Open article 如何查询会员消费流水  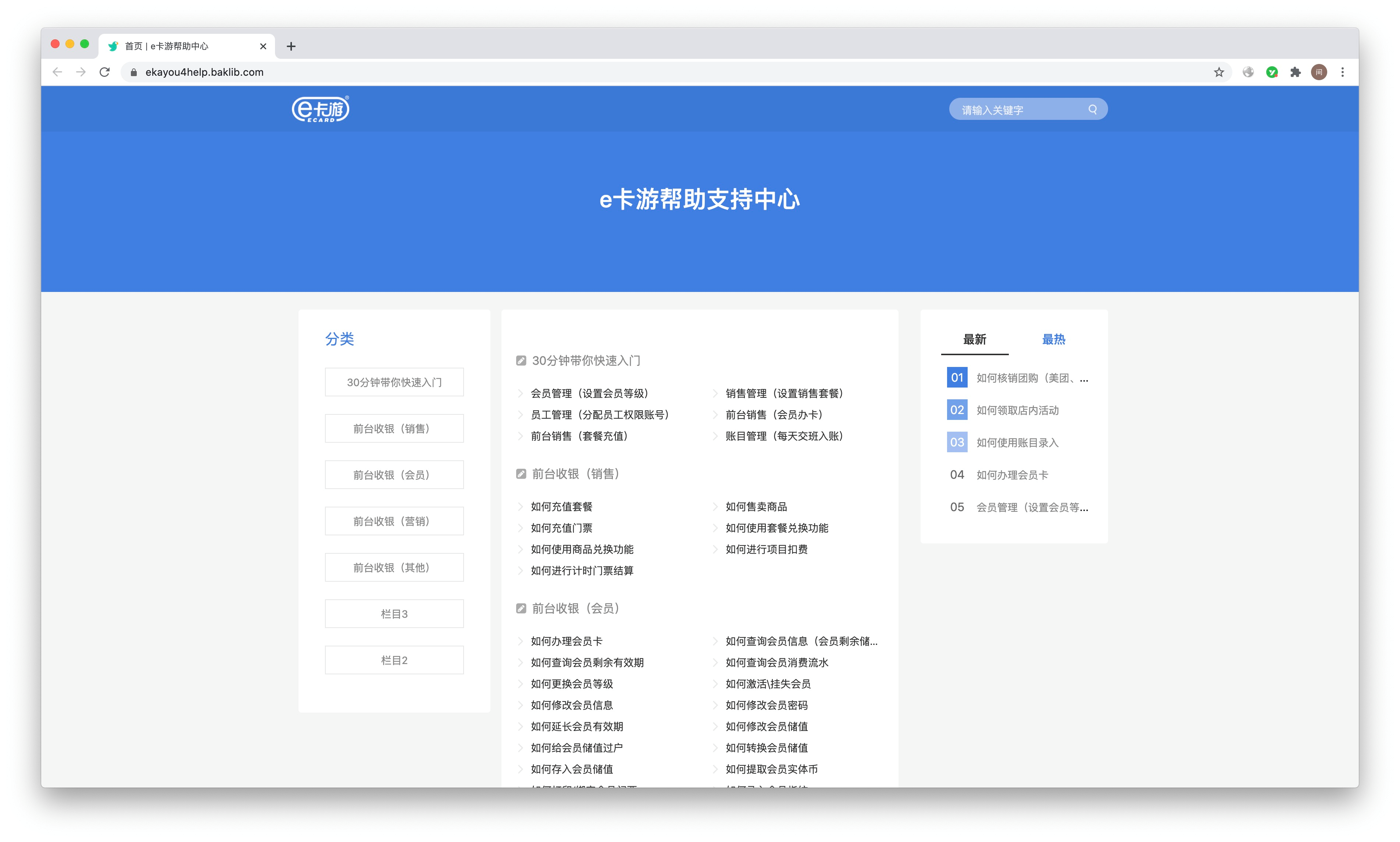click(776, 663)
